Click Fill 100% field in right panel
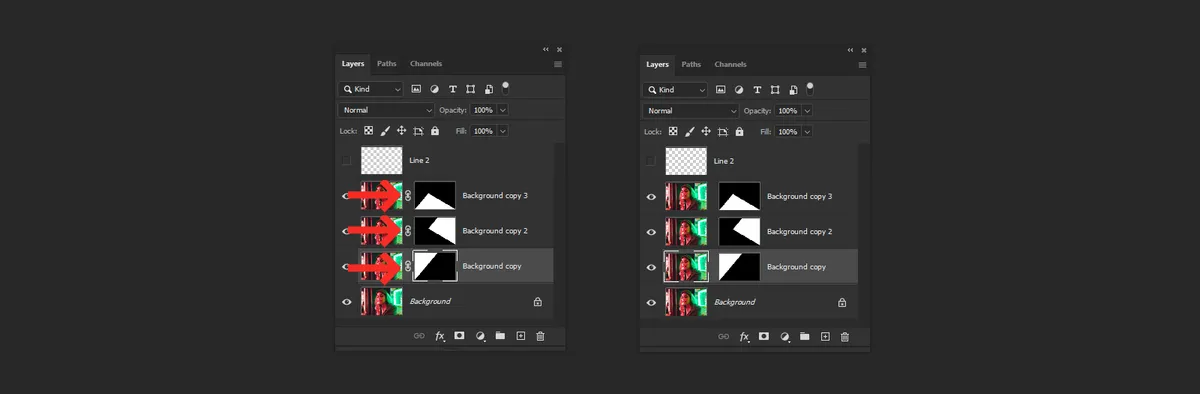1200x394 pixels. pos(787,131)
